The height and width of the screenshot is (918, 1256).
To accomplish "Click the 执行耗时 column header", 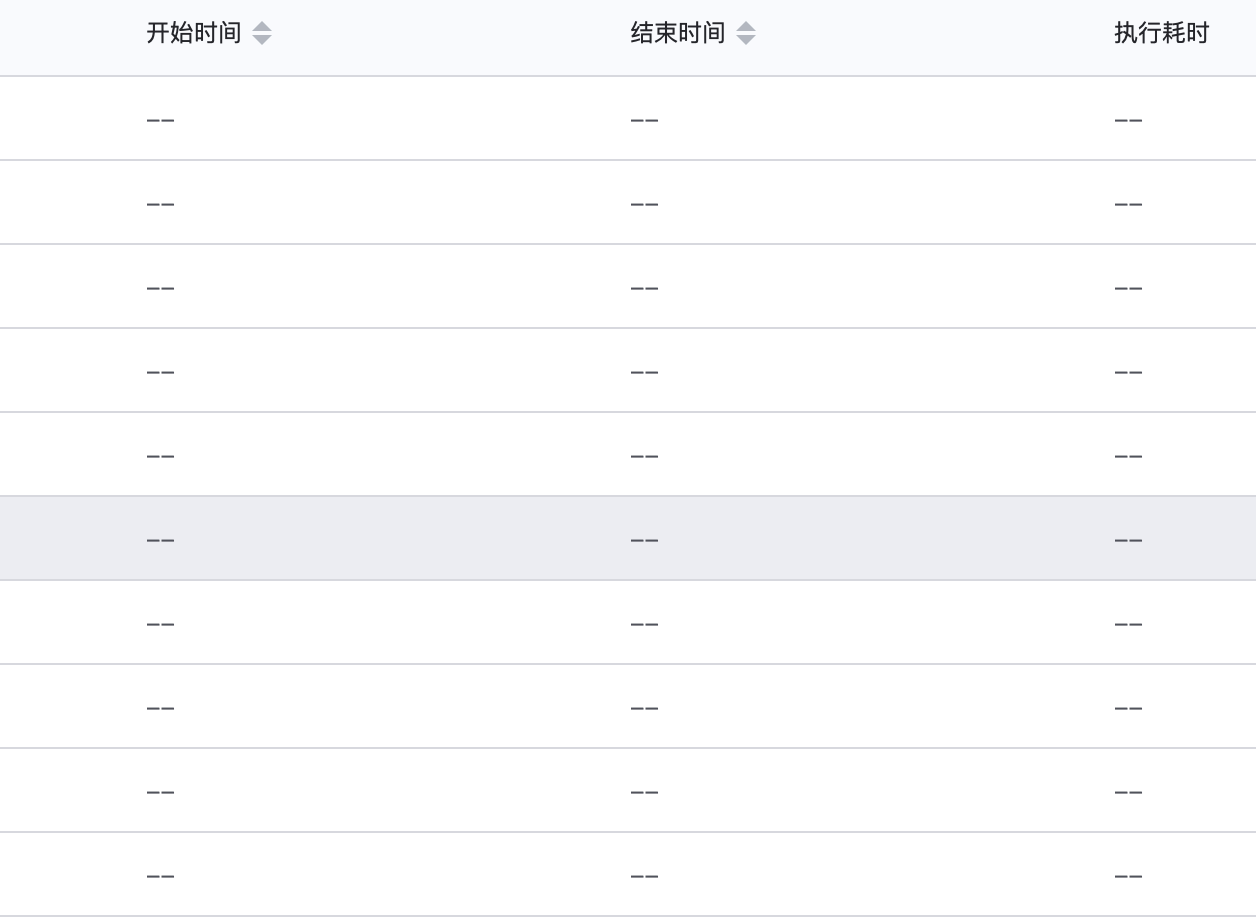I will [1161, 33].
